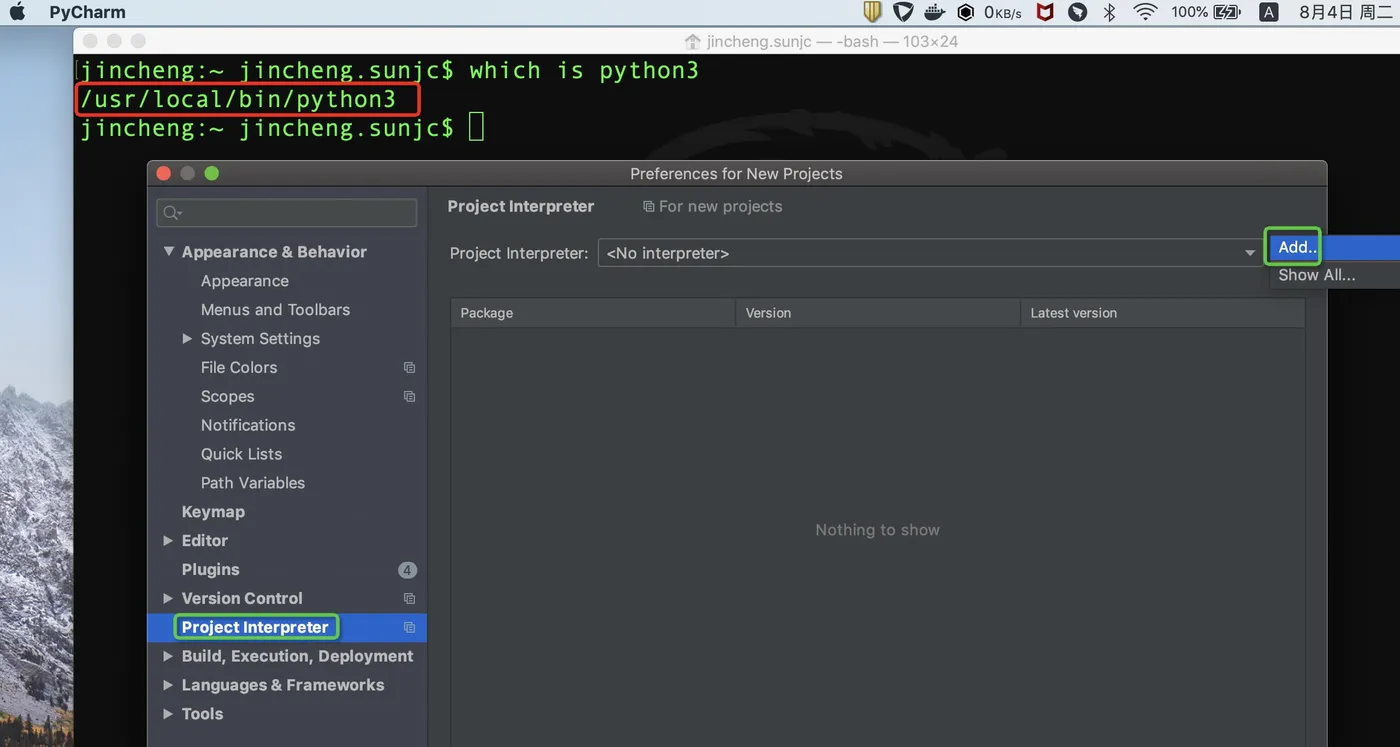The width and height of the screenshot is (1400, 747).
Task: Click the round bird menu bar icon
Action: tap(1077, 12)
